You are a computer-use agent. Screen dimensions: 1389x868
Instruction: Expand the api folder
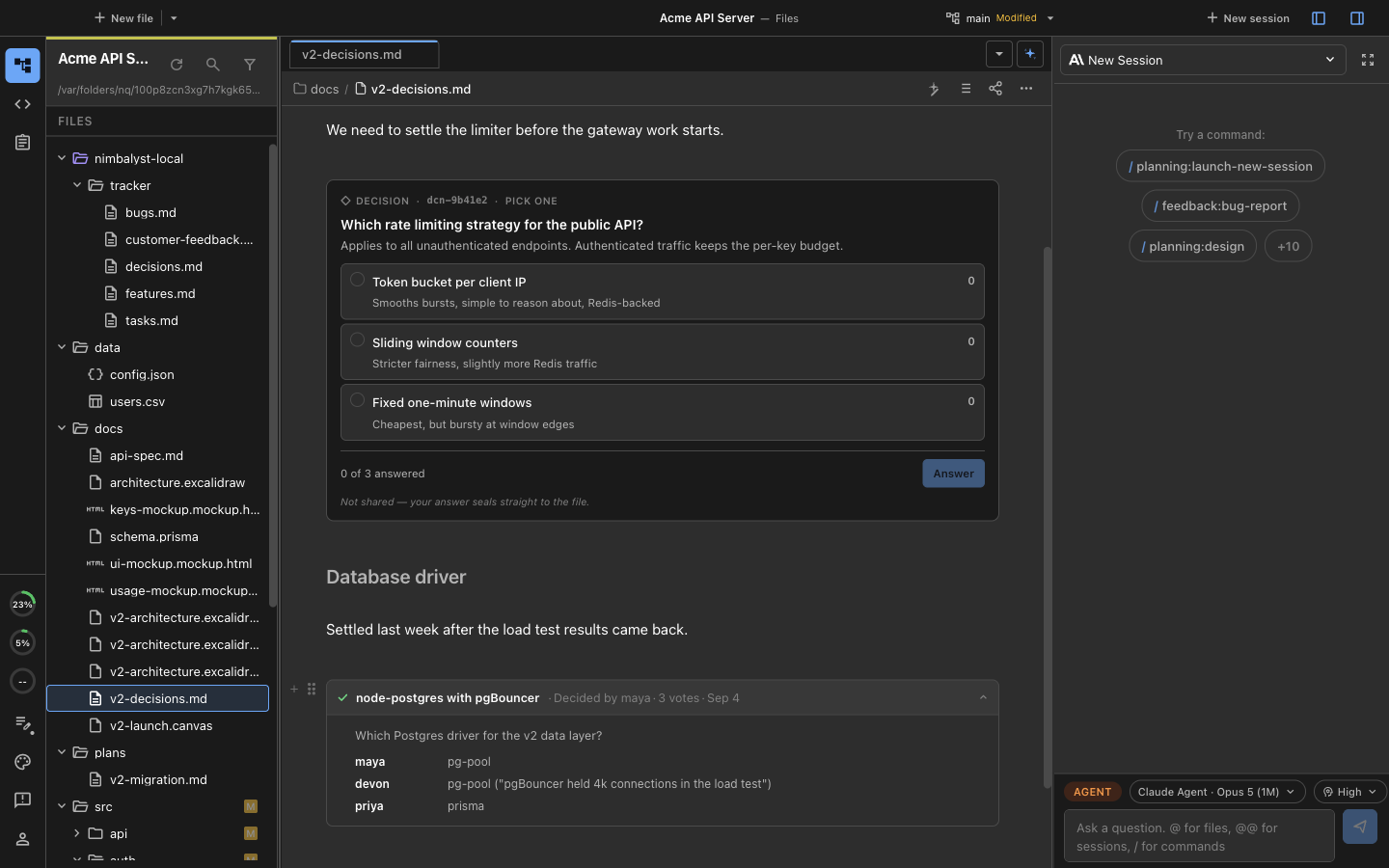tap(77, 833)
